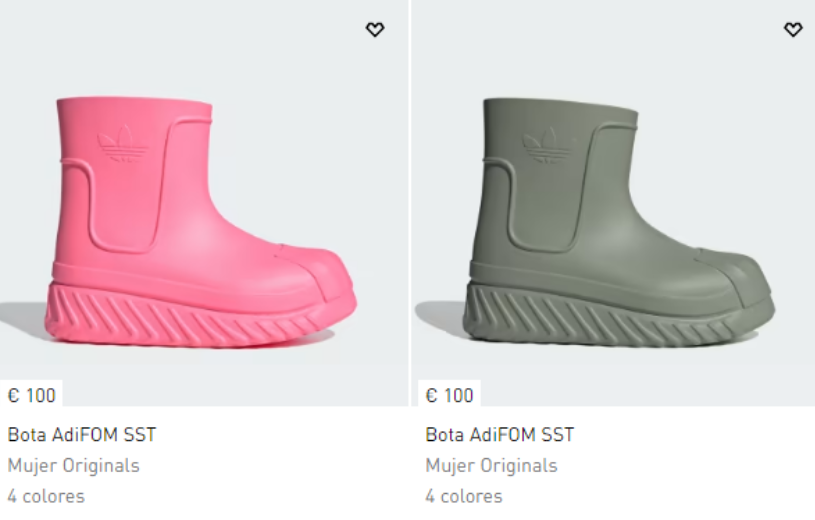This screenshot has height=520, width=815.
Task: Open pink boot's Bota AdiFOM SST title link
Action: (82, 434)
